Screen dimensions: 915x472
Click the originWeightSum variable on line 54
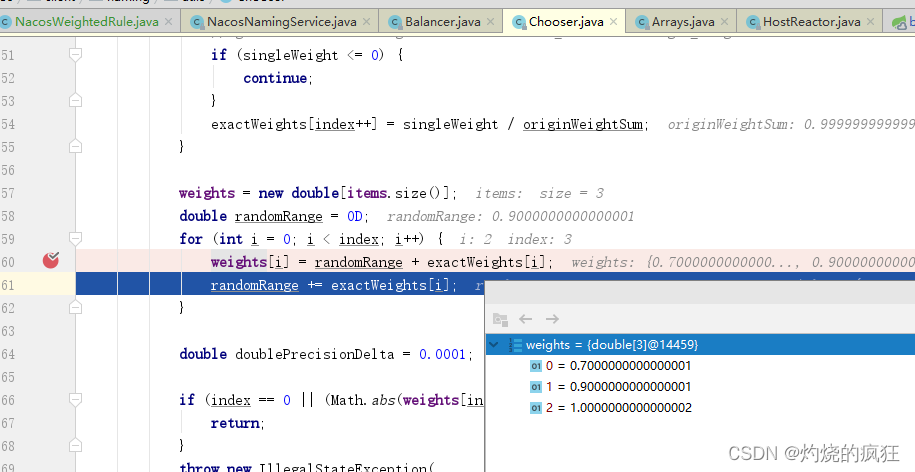582,124
